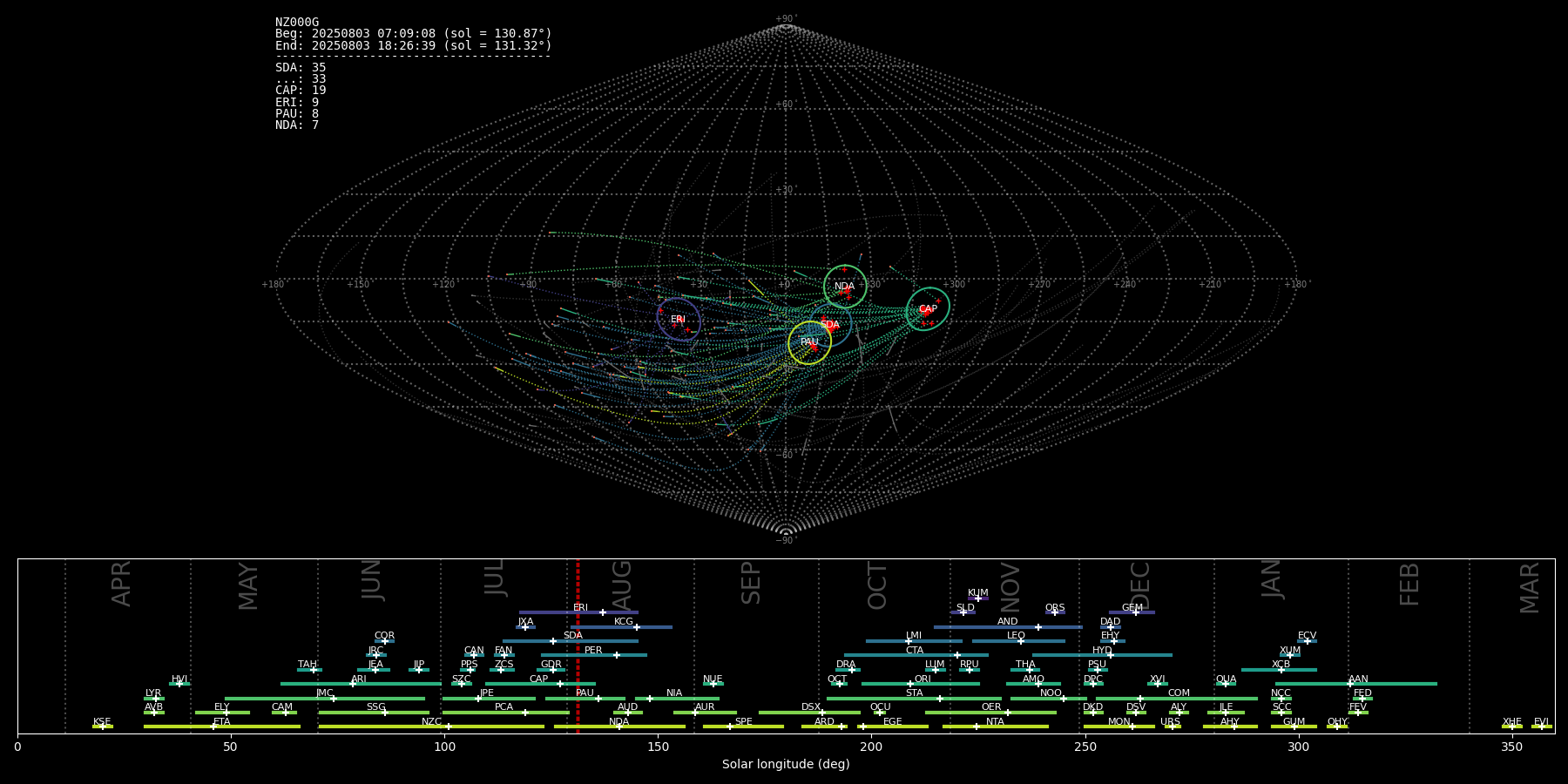Click the COR shower marker in timeline
The image size is (1568, 784).
(385, 641)
